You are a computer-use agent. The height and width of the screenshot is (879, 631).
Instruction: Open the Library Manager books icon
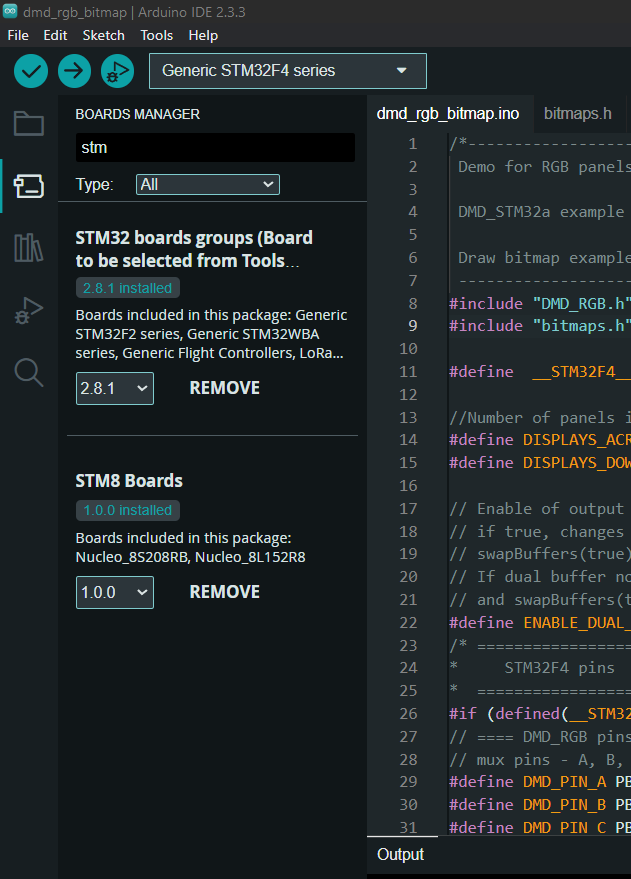pyautogui.click(x=28, y=248)
